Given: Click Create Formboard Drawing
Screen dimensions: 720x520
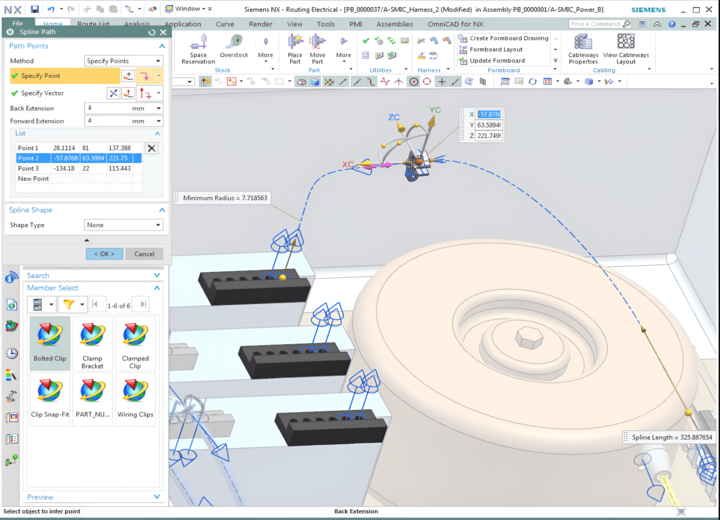Looking at the screenshot, I should coord(504,38).
